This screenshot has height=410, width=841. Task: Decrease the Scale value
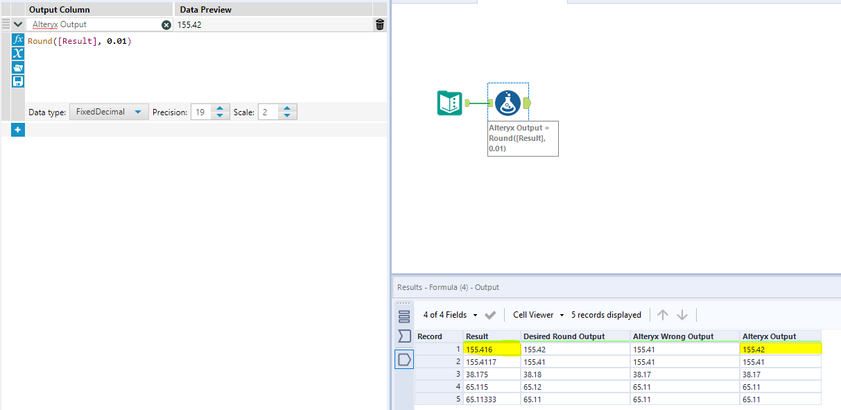click(x=287, y=116)
